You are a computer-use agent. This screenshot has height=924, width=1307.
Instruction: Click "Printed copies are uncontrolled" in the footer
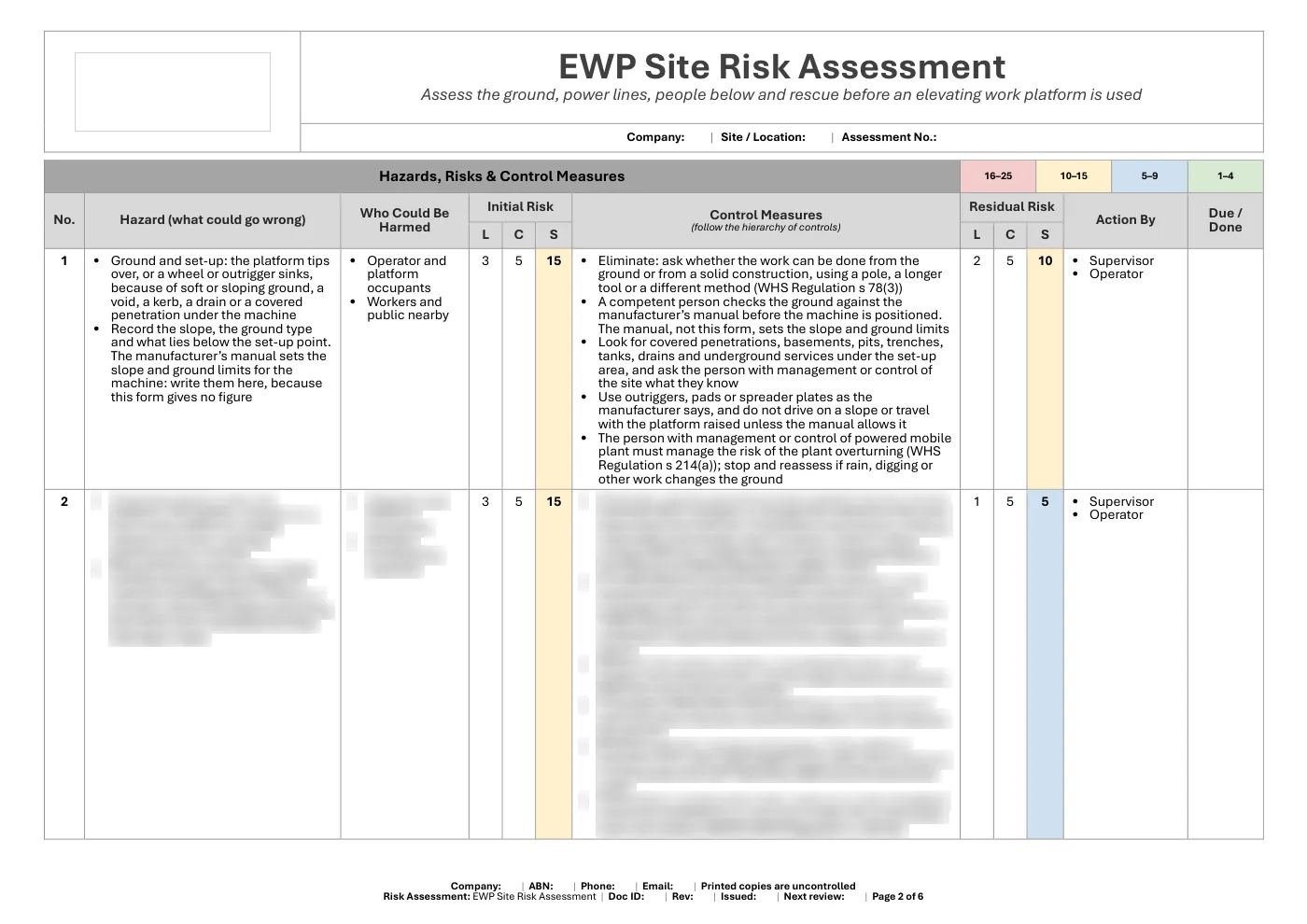click(778, 887)
